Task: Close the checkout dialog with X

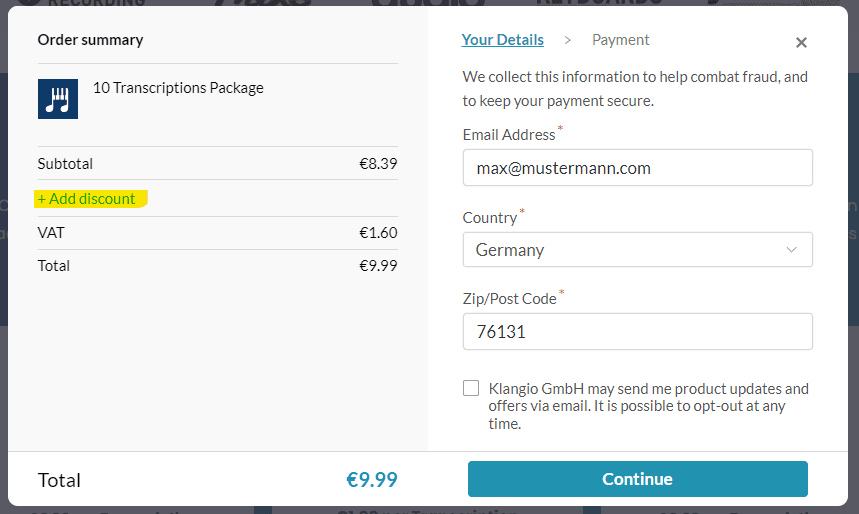Action: point(801,42)
